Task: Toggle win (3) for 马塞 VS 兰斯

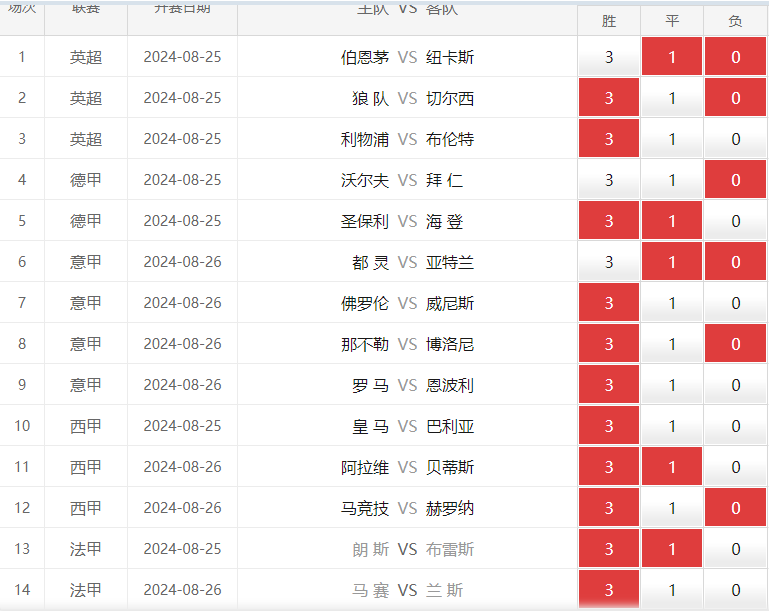Action: [609, 589]
